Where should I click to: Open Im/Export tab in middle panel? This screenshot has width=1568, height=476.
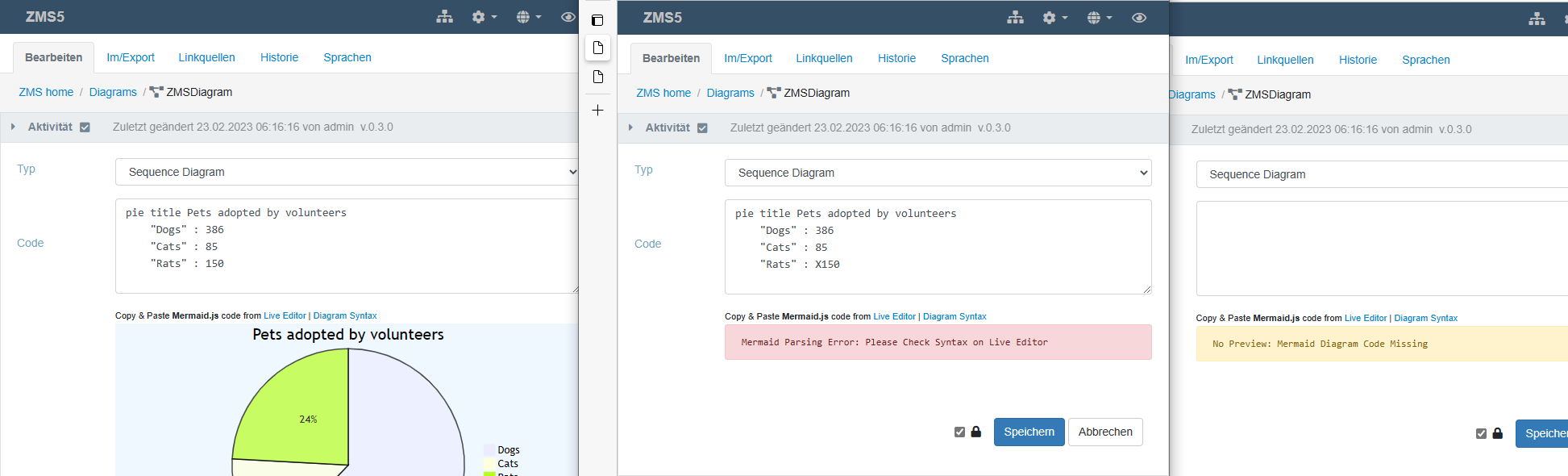748,58
